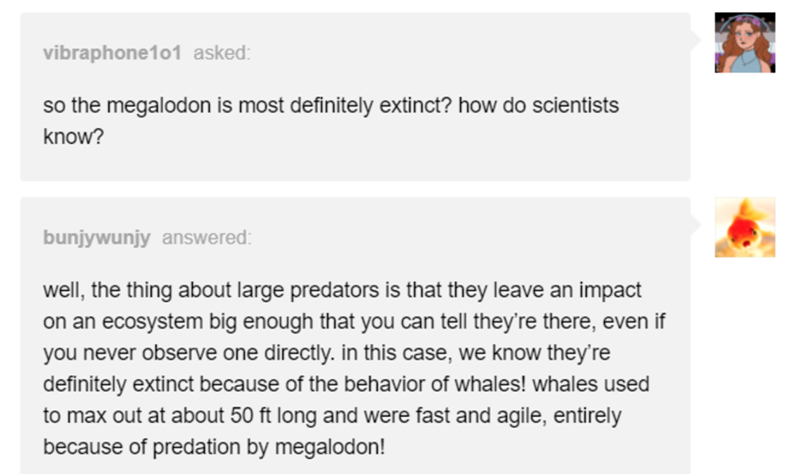Click vibraphone1o1's portrait avatar
The height and width of the screenshot is (474, 800).
745,43
